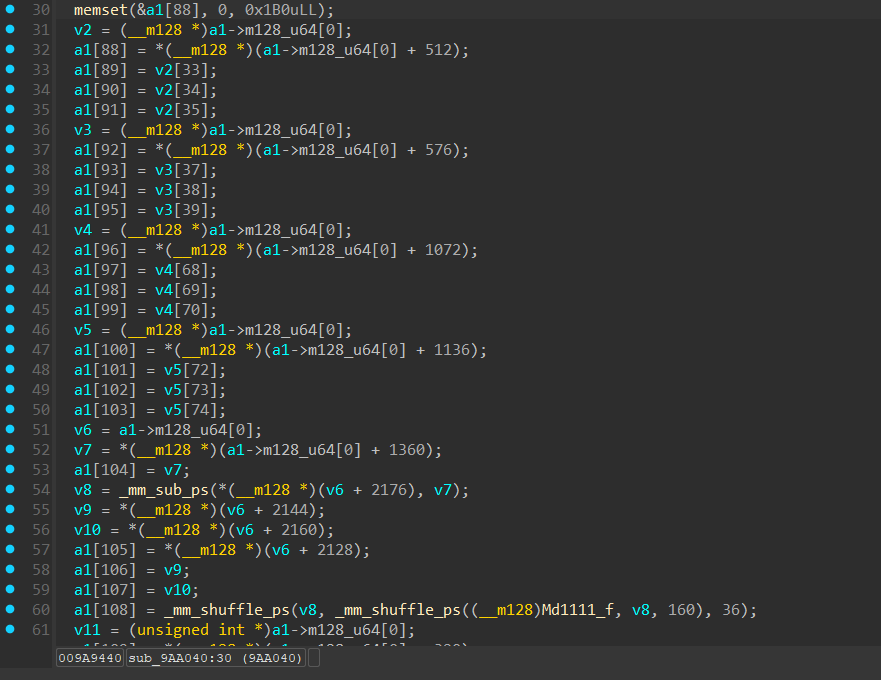Click the 009A9440 address in status bar
Screen dimensions: 881x680
click(90, 658)
